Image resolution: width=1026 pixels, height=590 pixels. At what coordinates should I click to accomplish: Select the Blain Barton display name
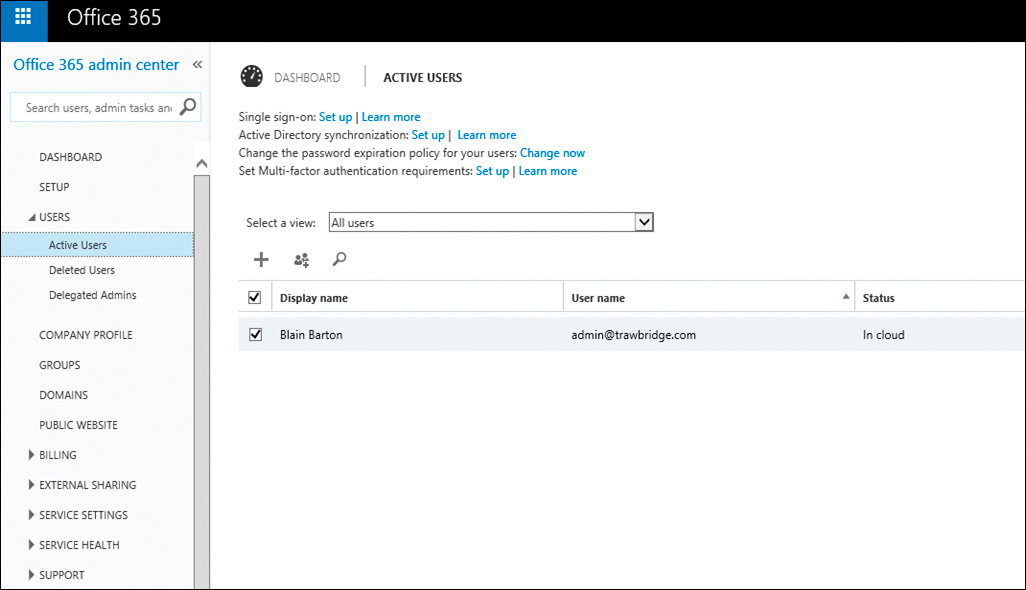[x=311, y=335]
